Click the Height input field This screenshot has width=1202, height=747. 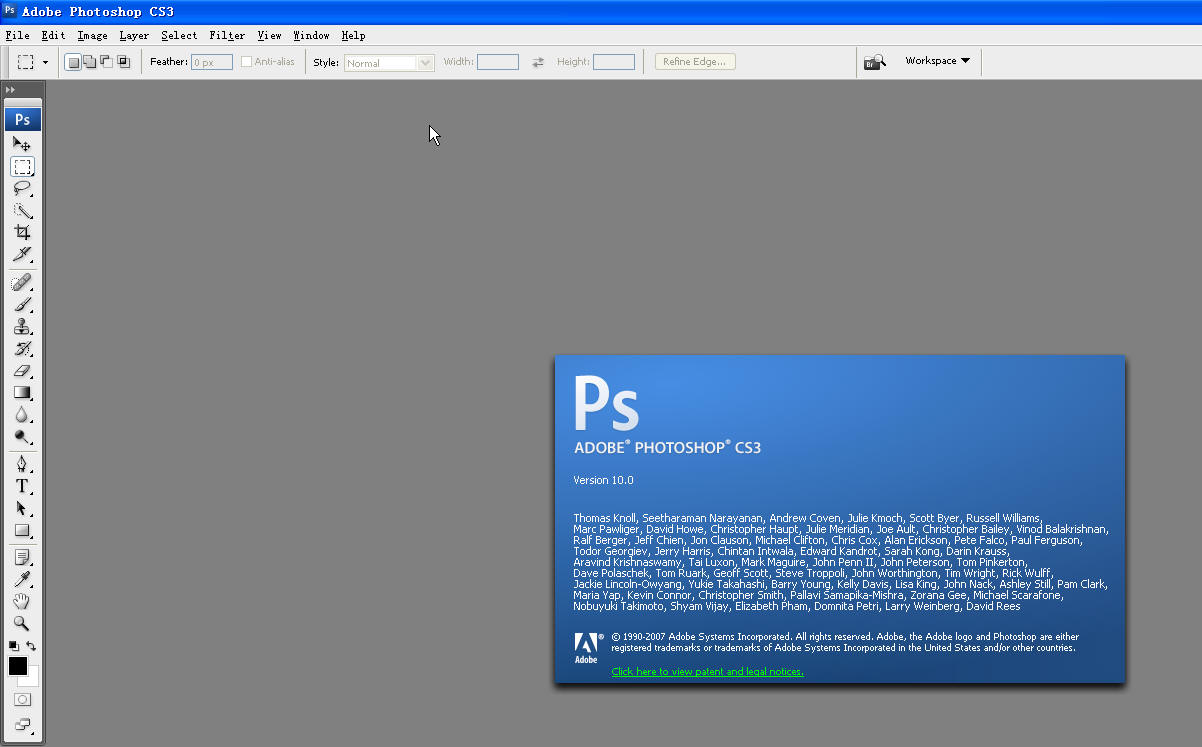(614, 62)
